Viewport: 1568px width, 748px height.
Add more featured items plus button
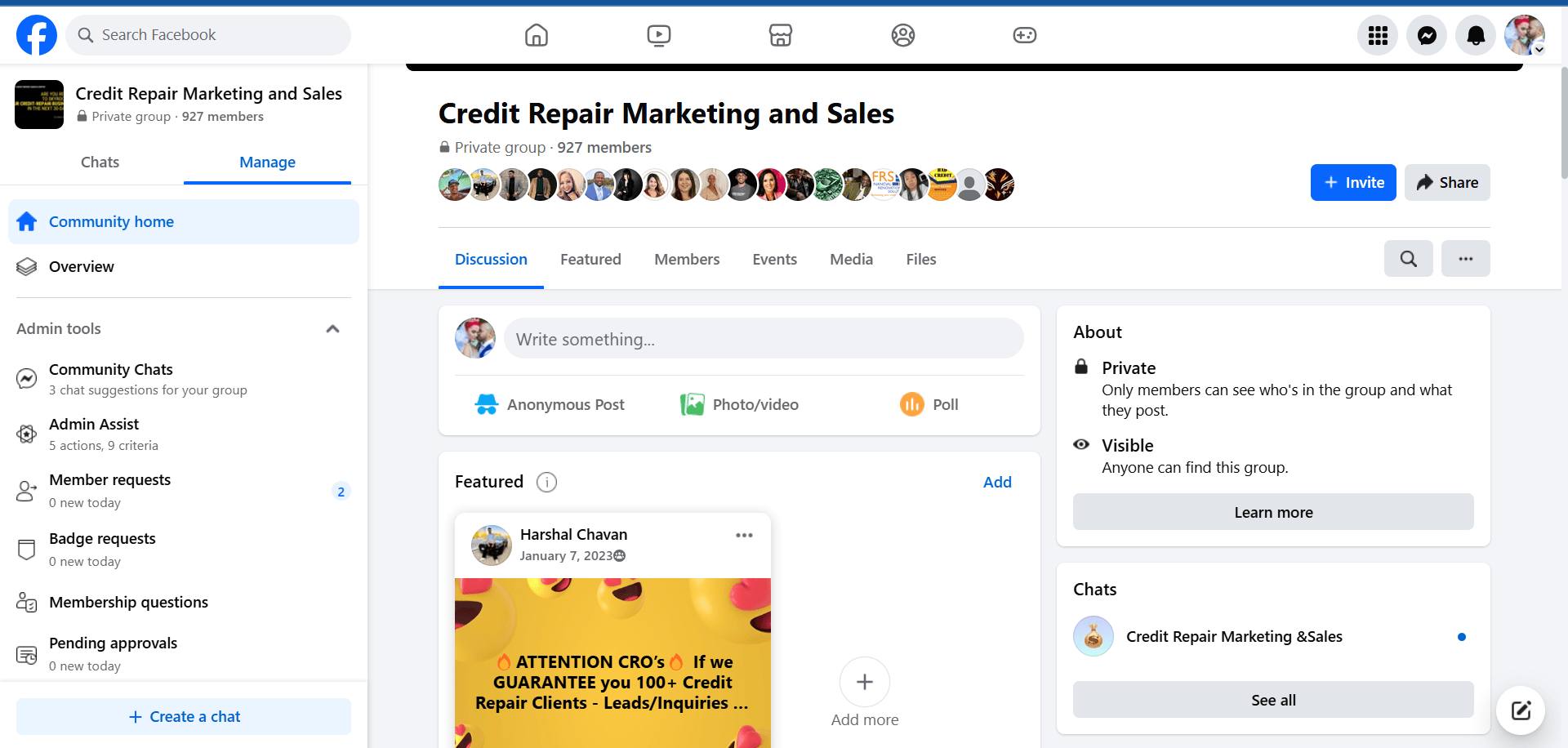pyautogui.click(x=865, y=682)
